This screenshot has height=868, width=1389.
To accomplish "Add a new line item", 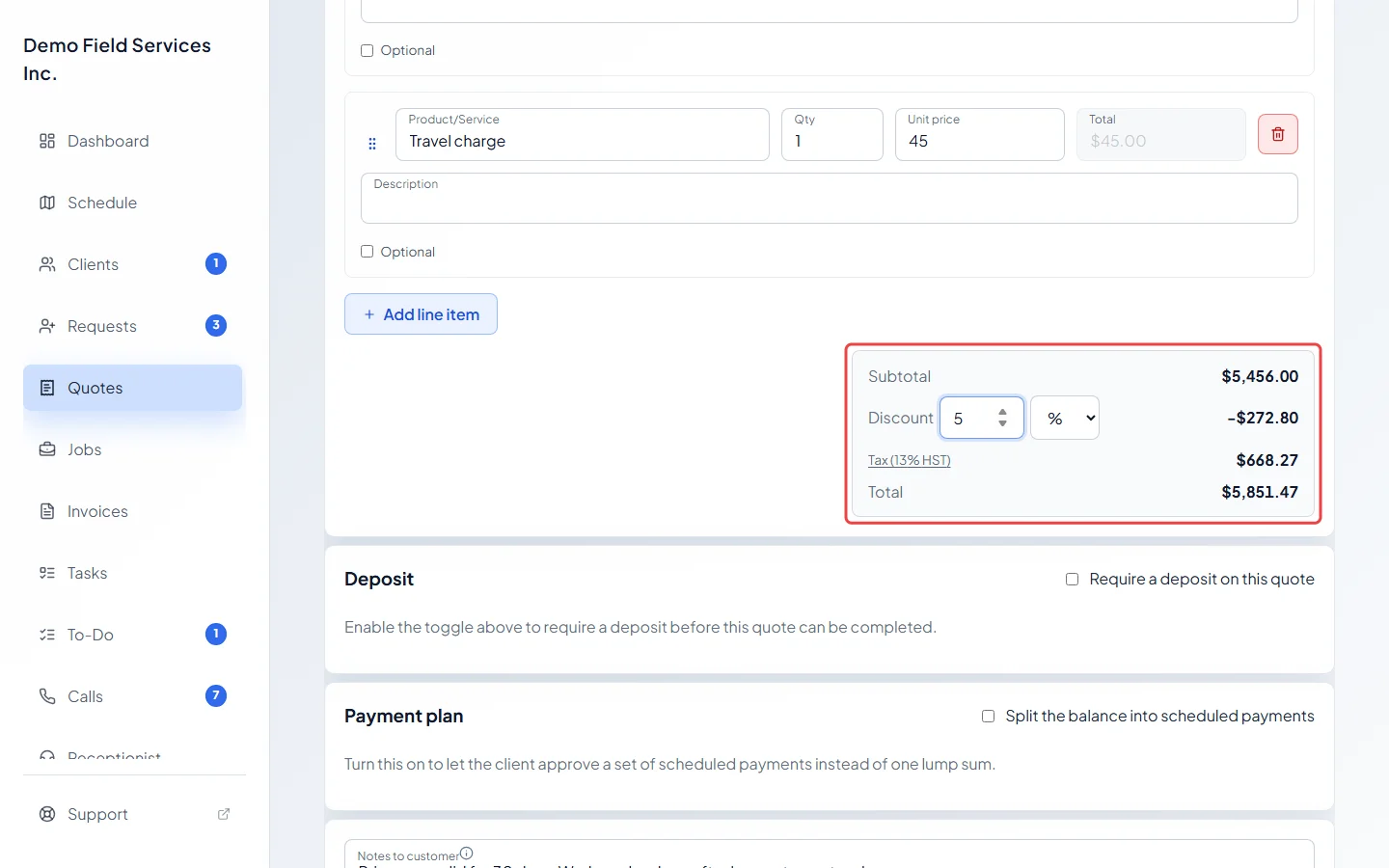I will point(421,314).
